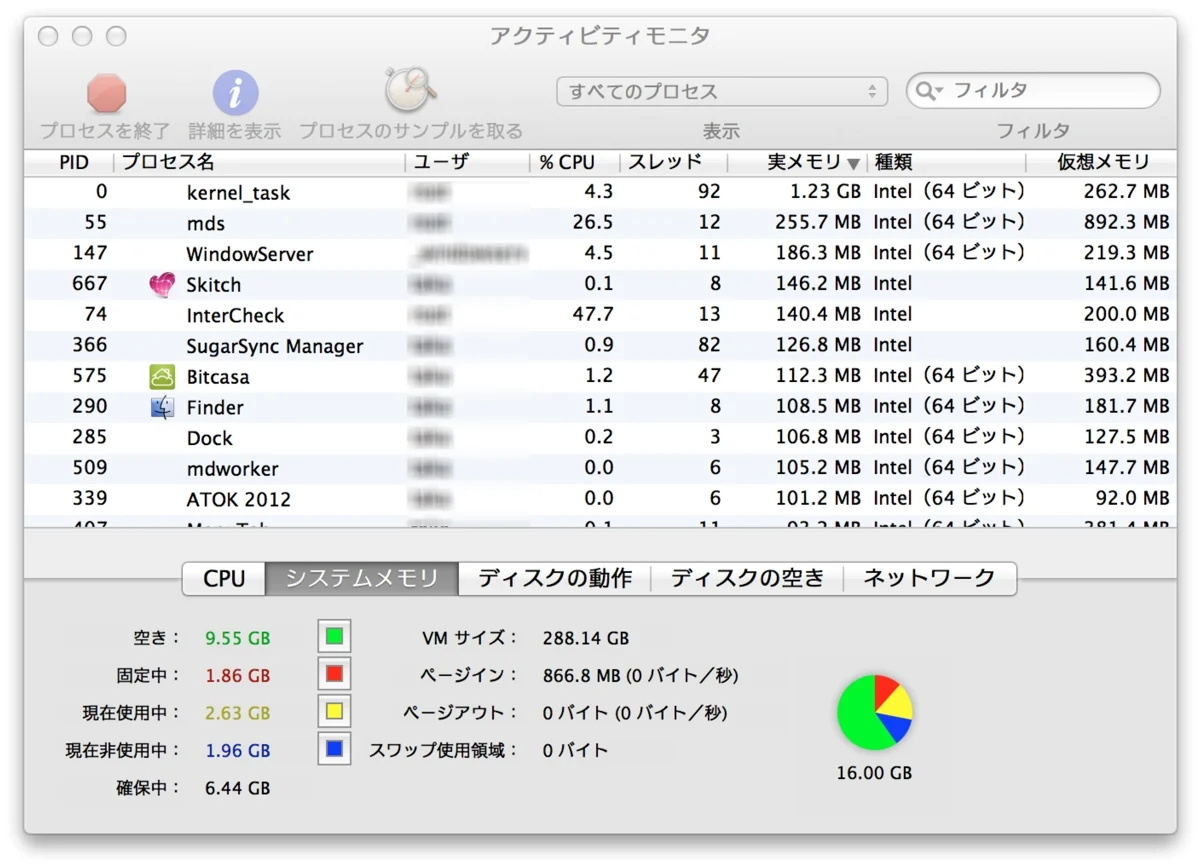Click the 892.3 MB virtual memory value

[x=1126, y=223]
